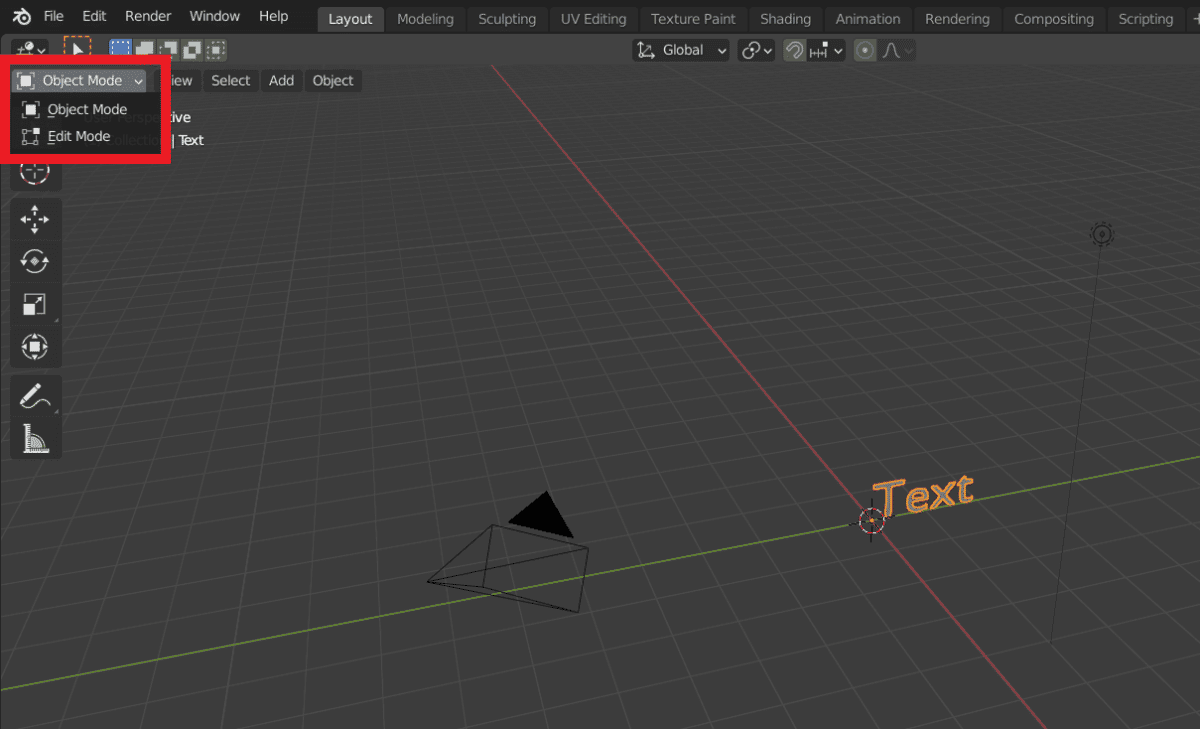Select the Scale tool
Screen dimensions: 1200x729
[35, 304]
